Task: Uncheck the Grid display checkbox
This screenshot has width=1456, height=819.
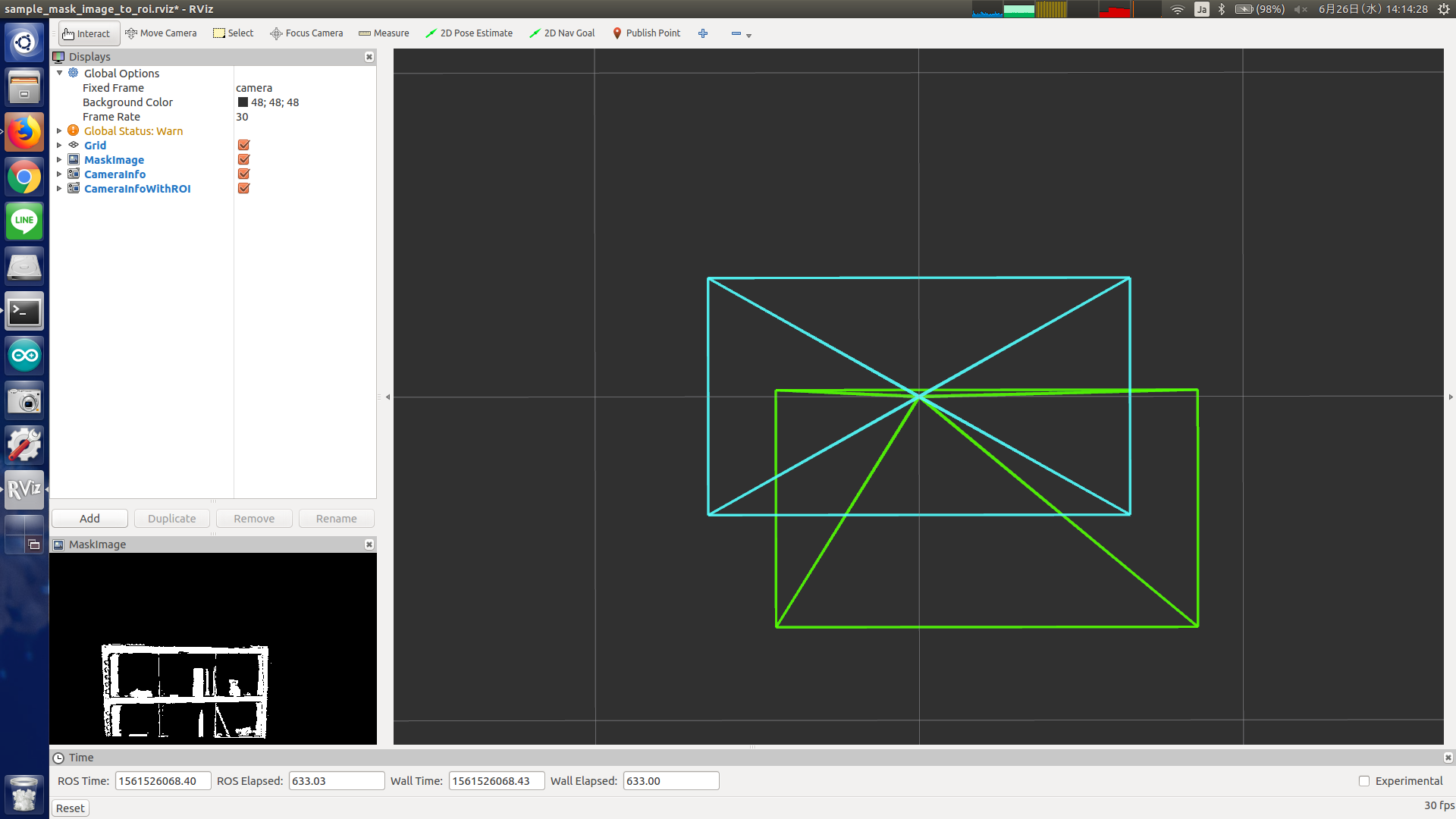Action: [x=243, y=146]
